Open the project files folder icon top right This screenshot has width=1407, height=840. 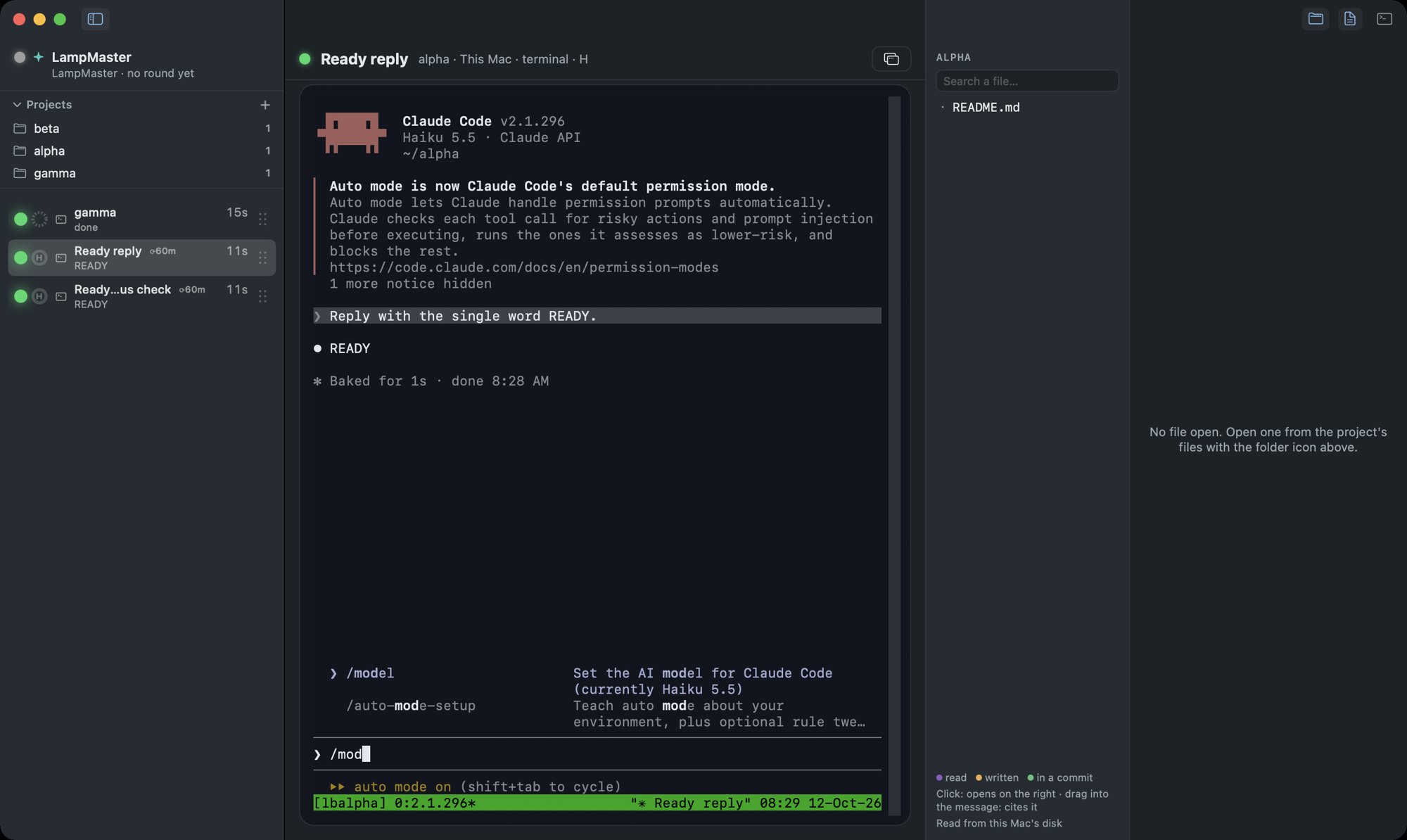1316,19
